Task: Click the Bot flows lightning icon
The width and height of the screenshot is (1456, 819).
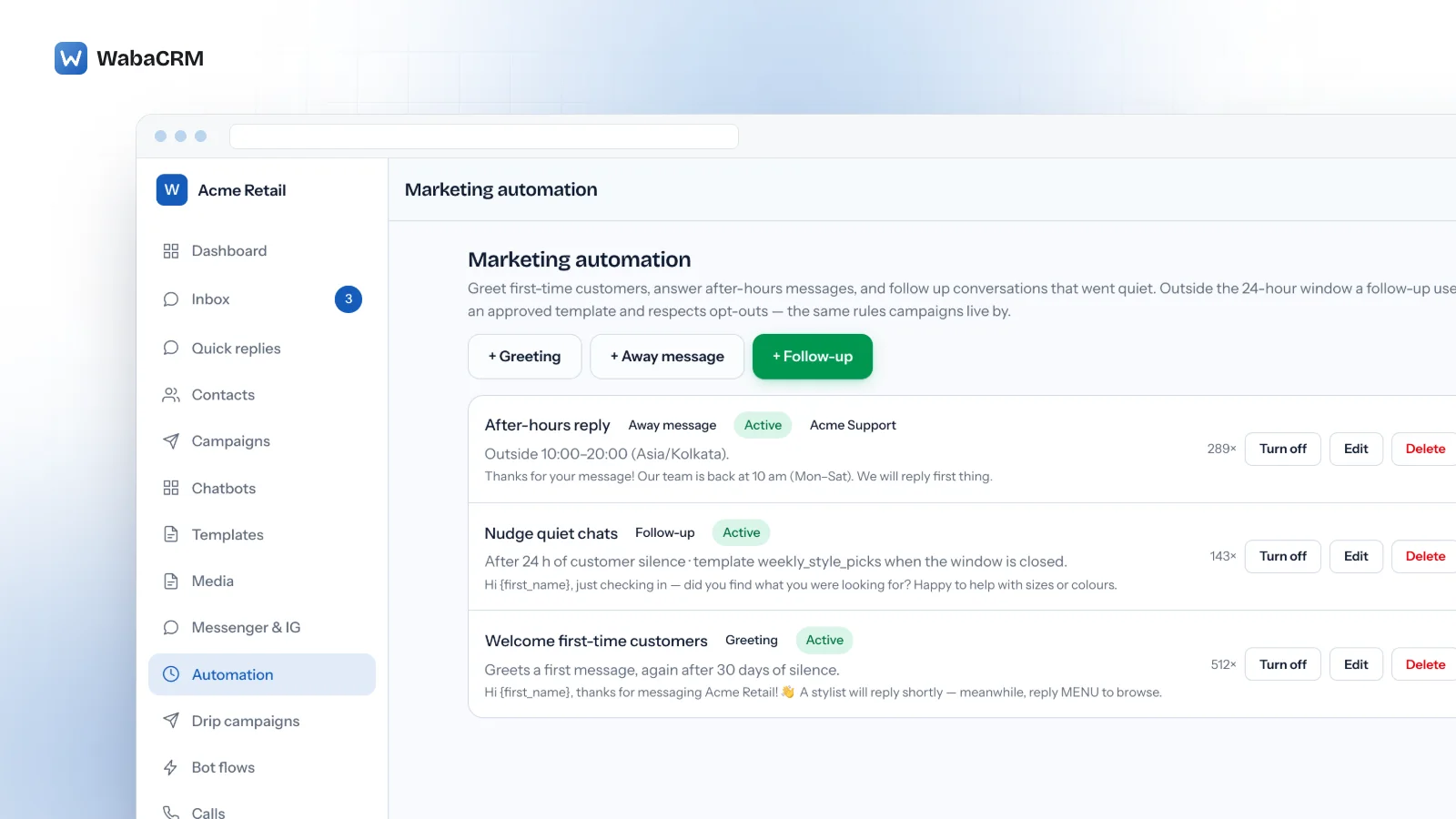Action: (171, 768)
